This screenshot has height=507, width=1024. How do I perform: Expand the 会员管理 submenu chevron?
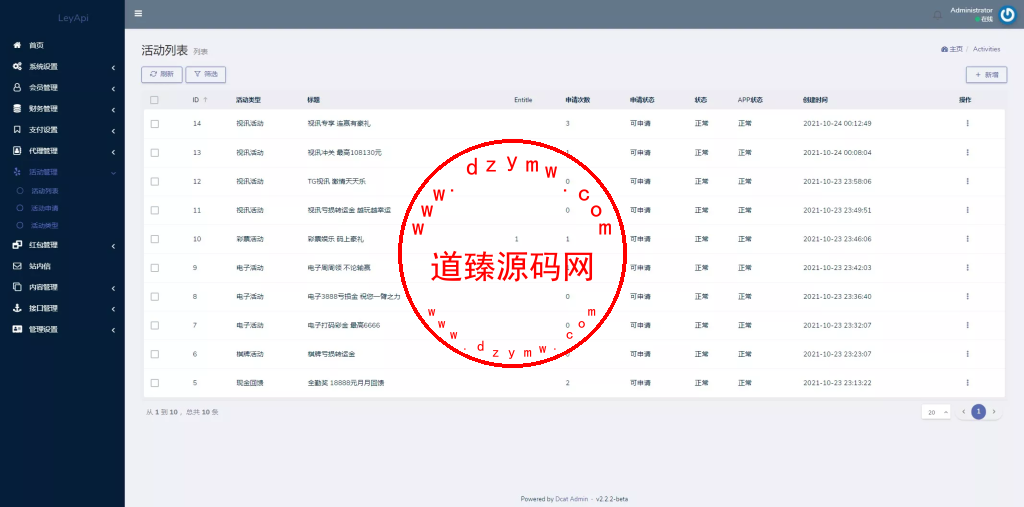coord(113,88)
